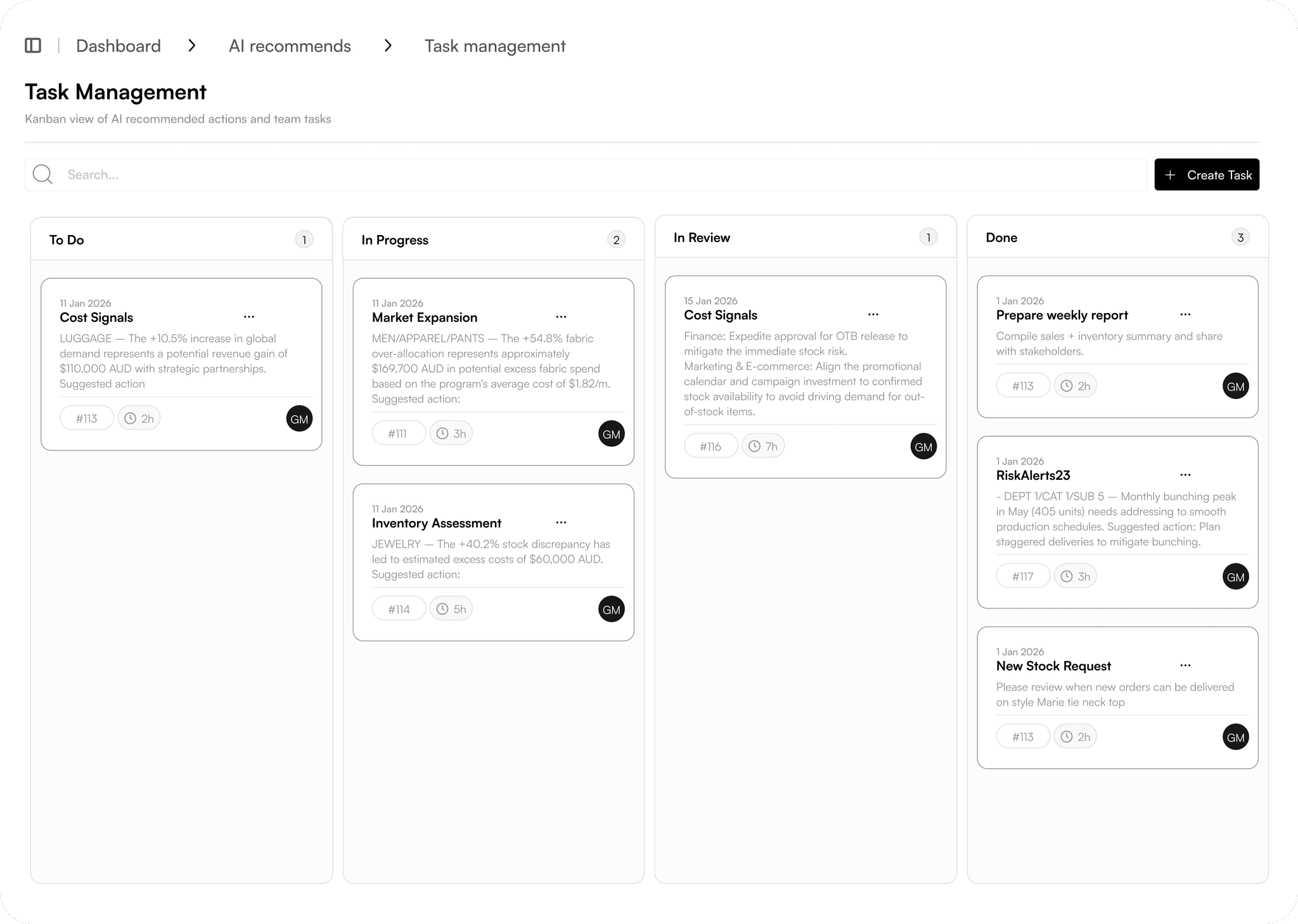Select the Done column header
1298x924 pixels.
point(1001,237)
